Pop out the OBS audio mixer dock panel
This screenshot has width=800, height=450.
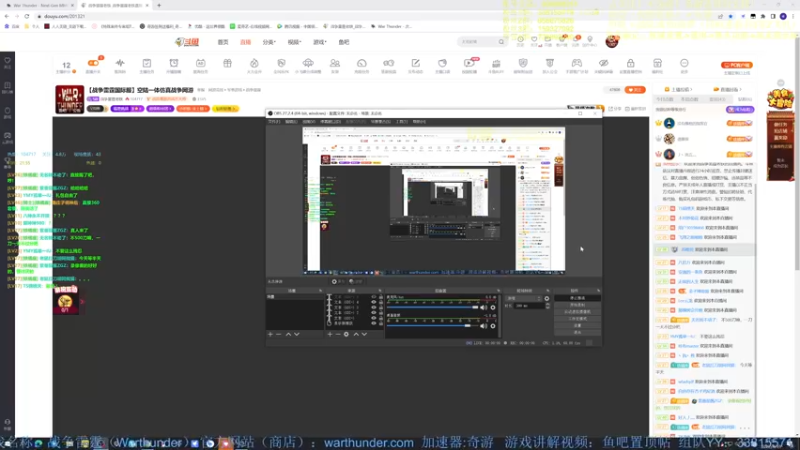[x=498, y=291]
